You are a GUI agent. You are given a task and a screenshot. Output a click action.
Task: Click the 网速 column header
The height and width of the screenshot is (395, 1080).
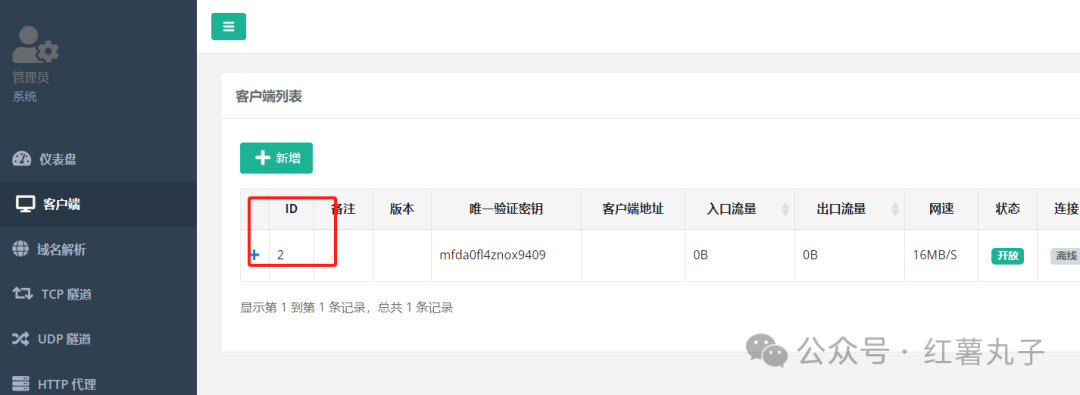pos(942,209)
